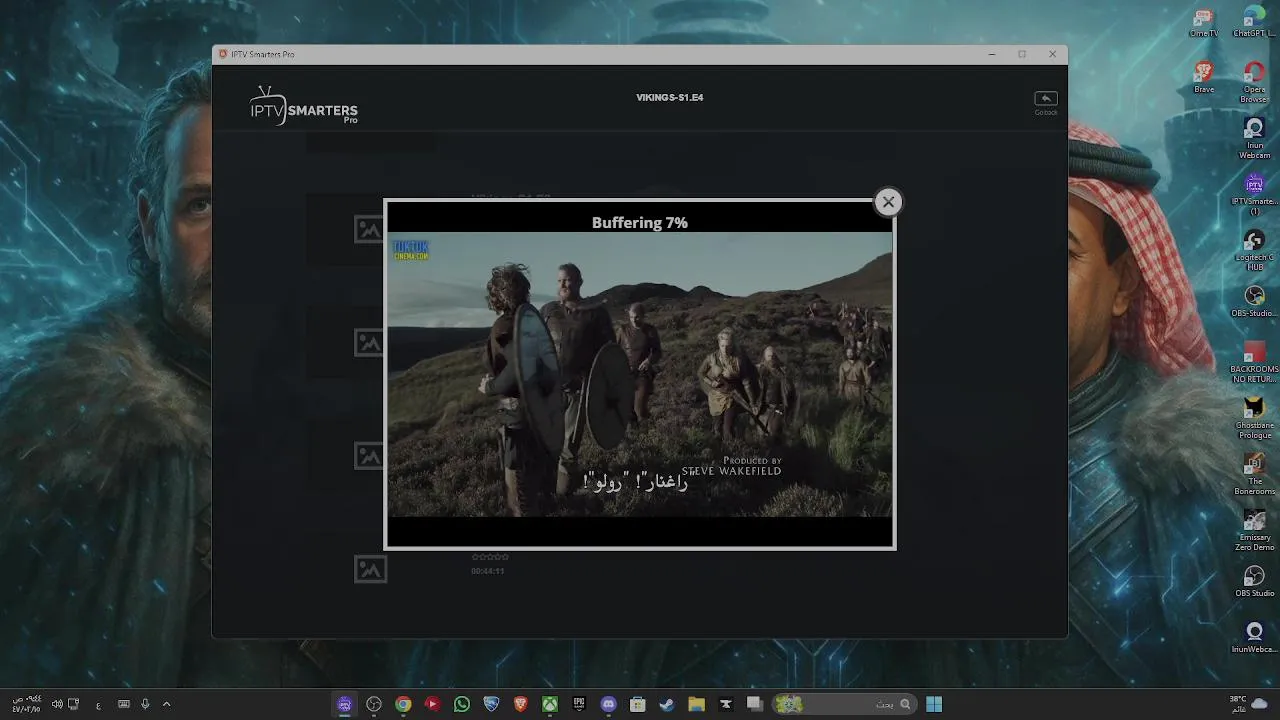The image size is (1280, 720).
Task: Click the video player frame
Action: point(640,374)
